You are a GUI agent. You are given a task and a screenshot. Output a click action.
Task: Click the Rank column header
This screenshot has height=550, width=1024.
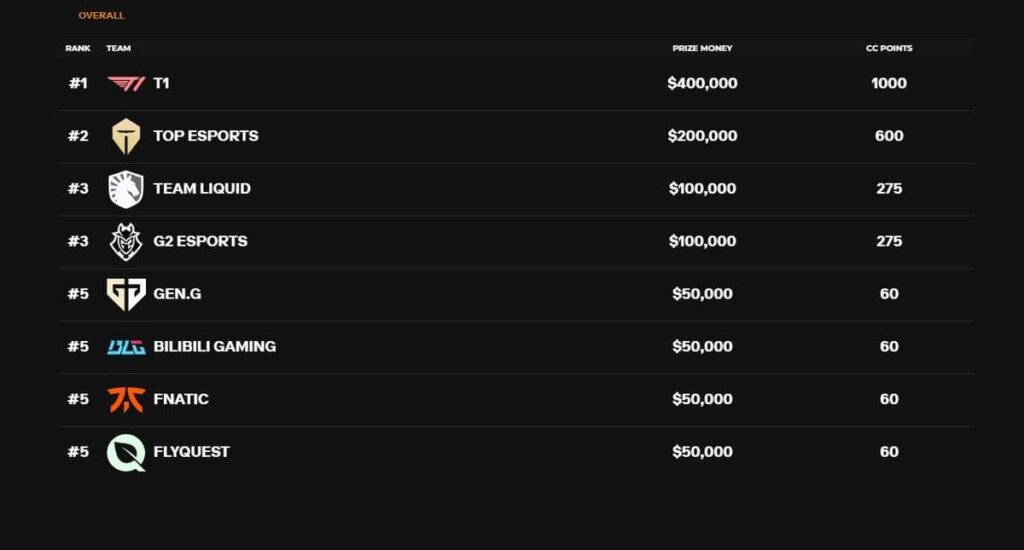[x=78, y=48]
